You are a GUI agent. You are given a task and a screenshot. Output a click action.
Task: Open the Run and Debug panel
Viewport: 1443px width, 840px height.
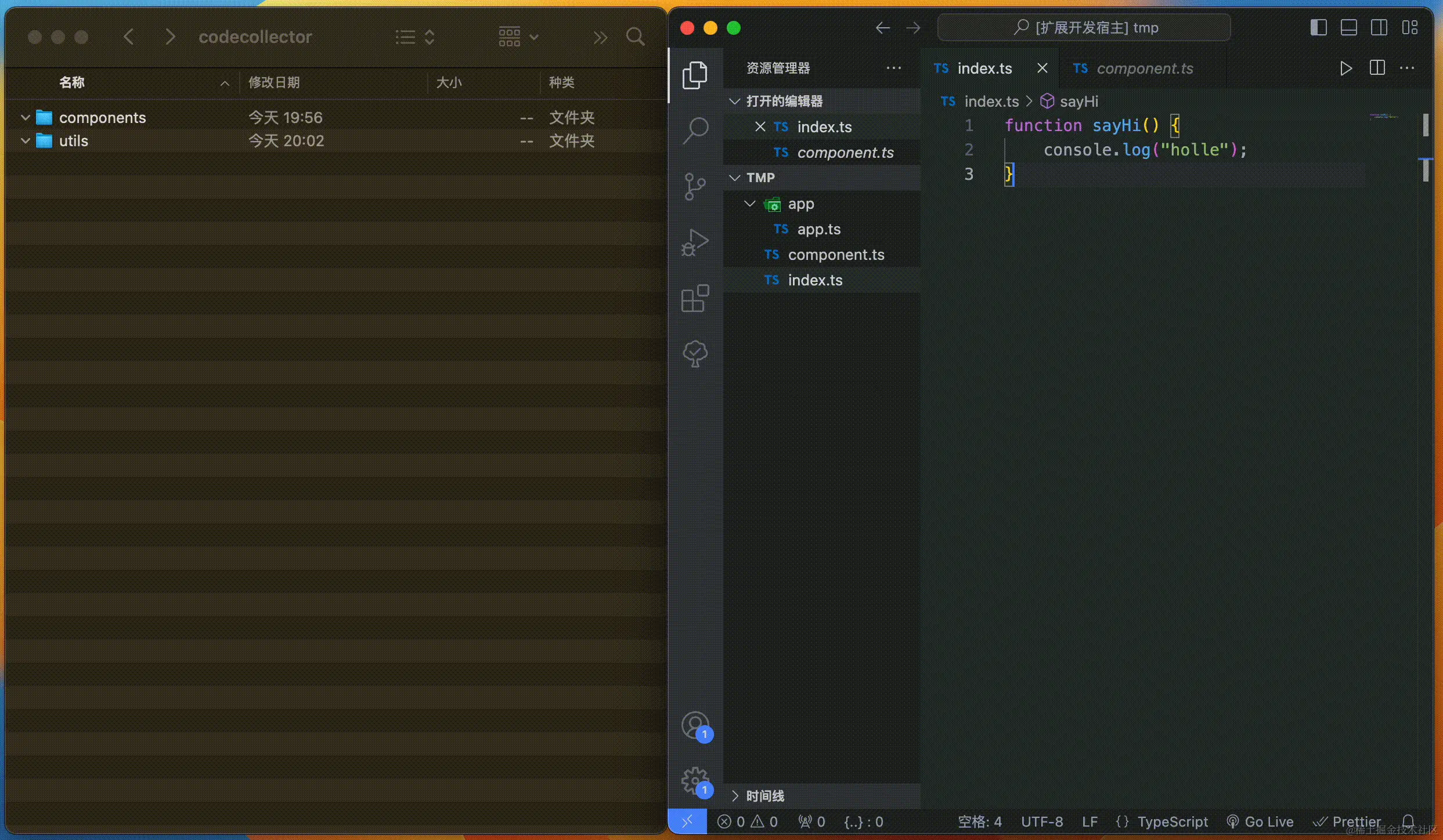tap(695, 242)
